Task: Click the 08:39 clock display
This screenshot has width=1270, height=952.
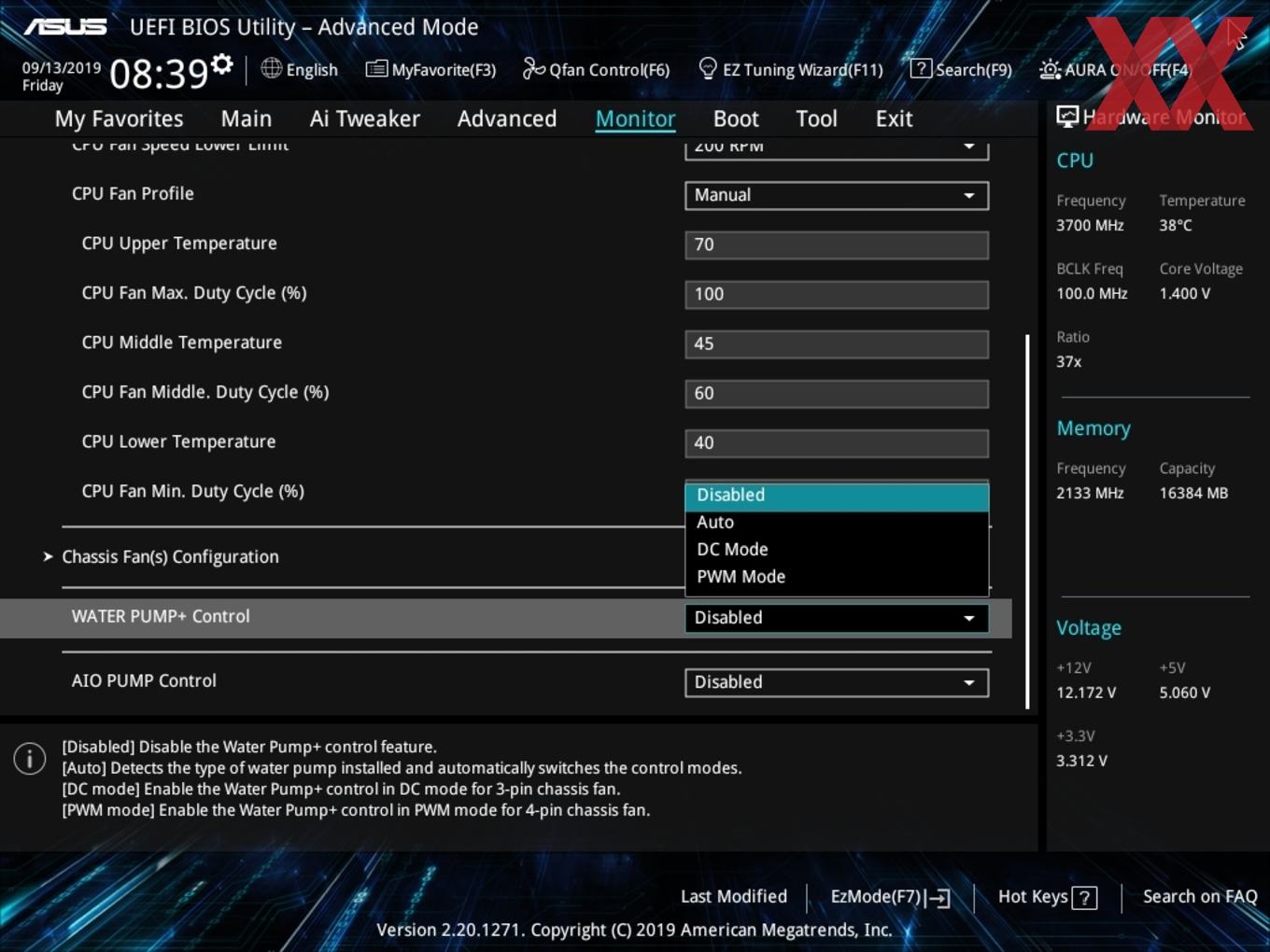Action: tap(159, 74)
